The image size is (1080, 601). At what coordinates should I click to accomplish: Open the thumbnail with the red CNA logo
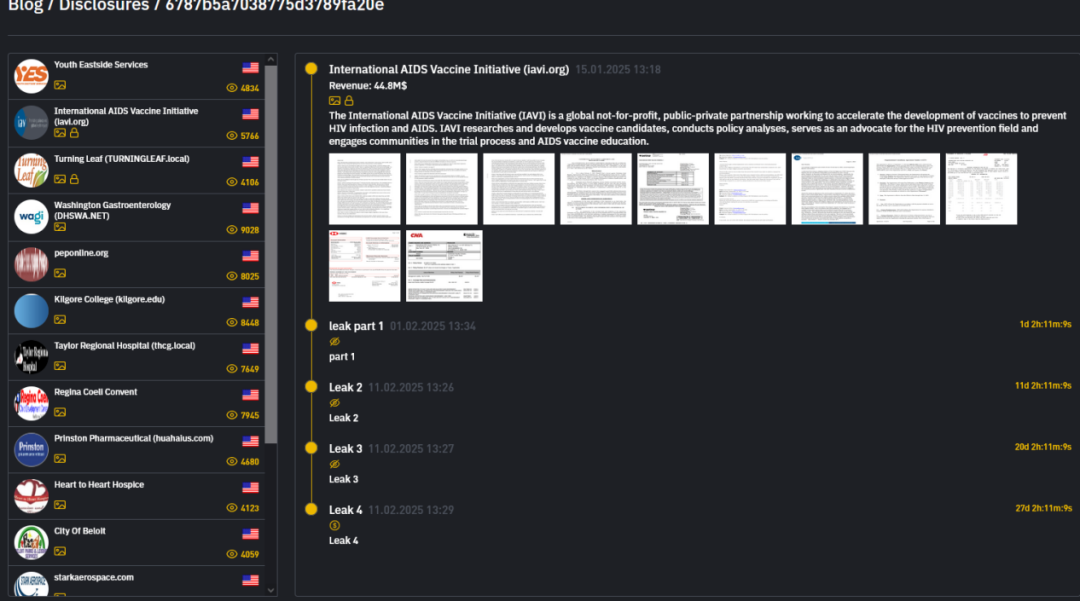pos(444,266)
